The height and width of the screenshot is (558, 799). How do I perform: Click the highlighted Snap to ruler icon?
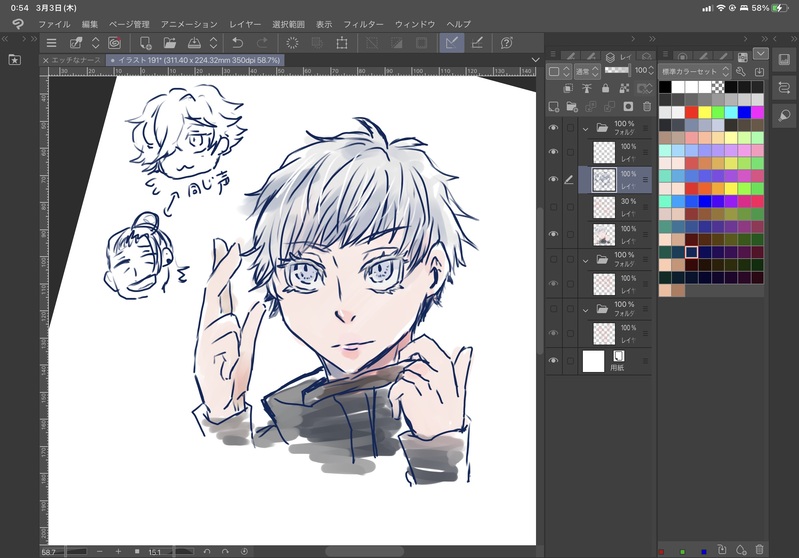tap(451, 43)
